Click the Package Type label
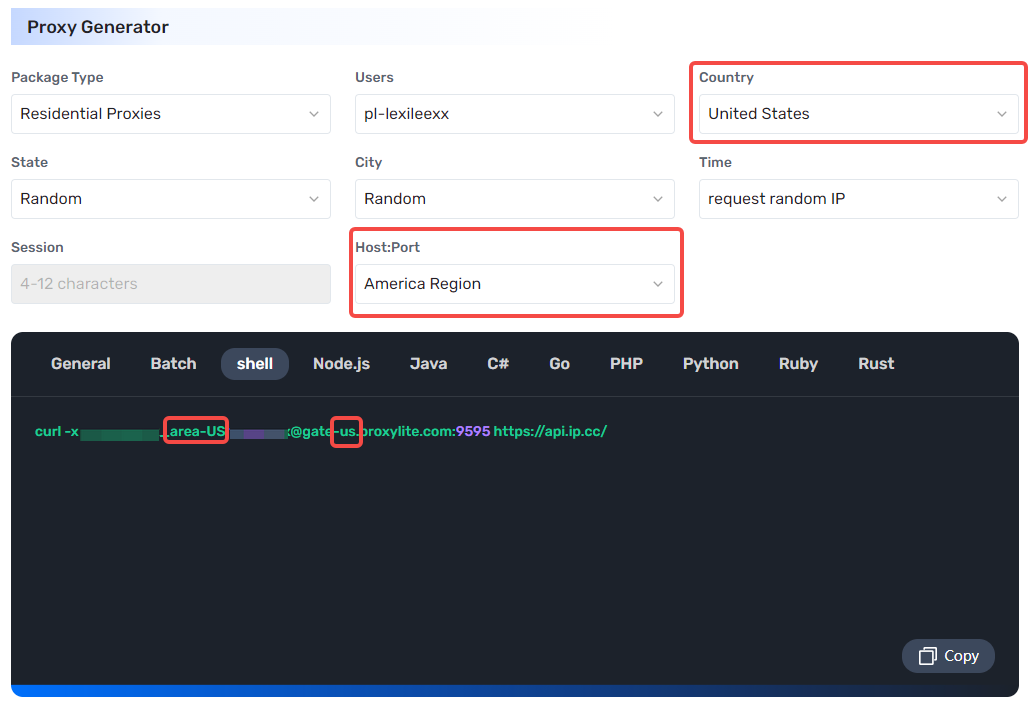Viewport: 1034px width, 703px height. [x=57, y=78]
